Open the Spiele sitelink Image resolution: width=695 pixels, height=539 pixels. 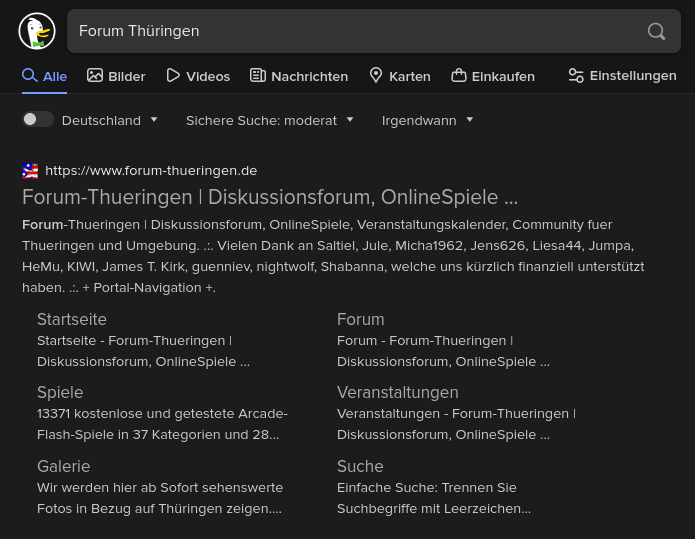(60, 392)
